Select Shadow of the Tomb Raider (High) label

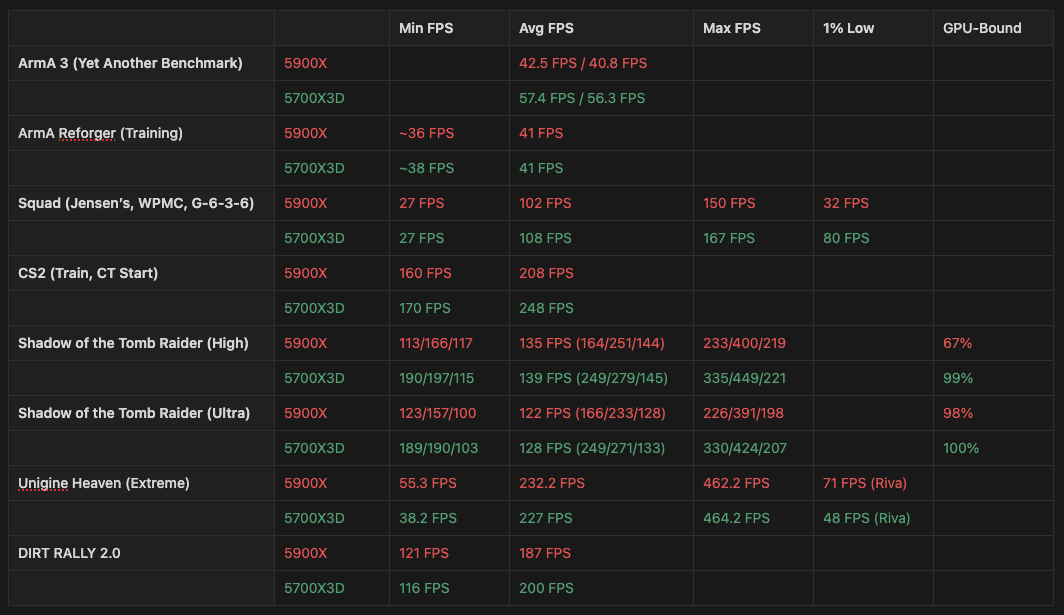tap(133, 343)
